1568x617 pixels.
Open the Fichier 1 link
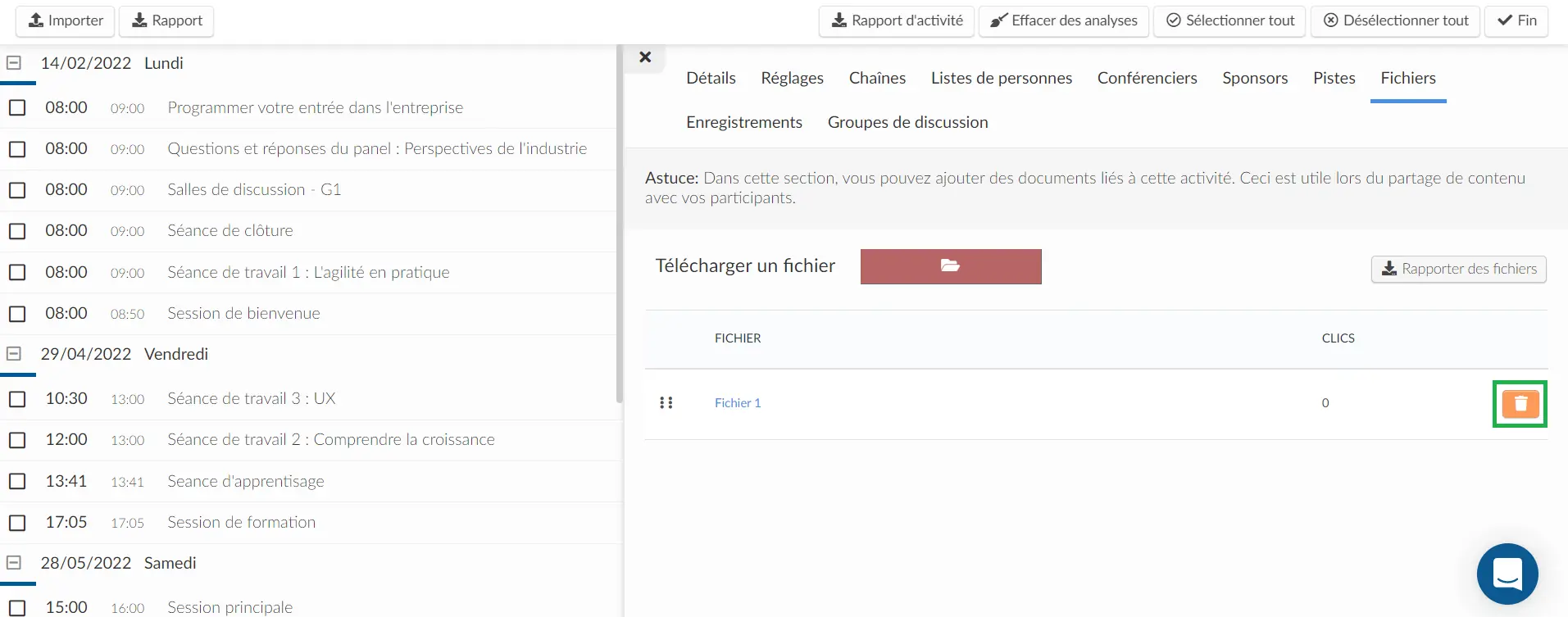(x=738, y=403)
